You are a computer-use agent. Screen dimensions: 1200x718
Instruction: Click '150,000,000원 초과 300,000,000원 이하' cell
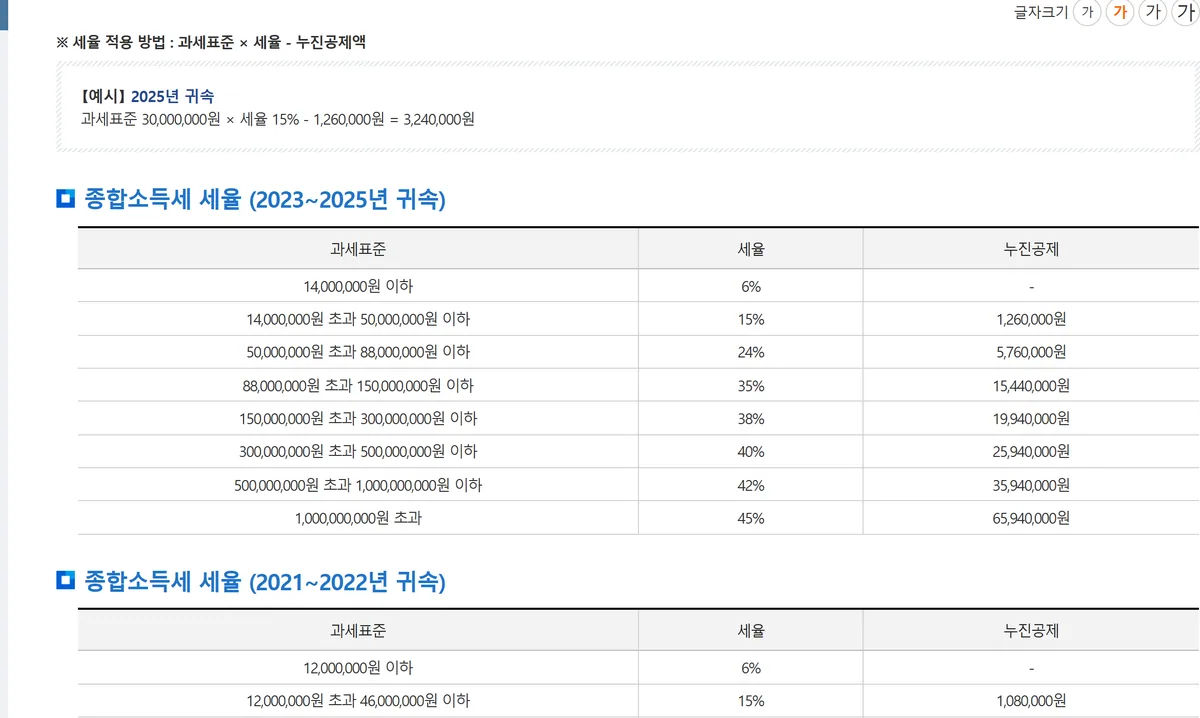tap(358, 418)
